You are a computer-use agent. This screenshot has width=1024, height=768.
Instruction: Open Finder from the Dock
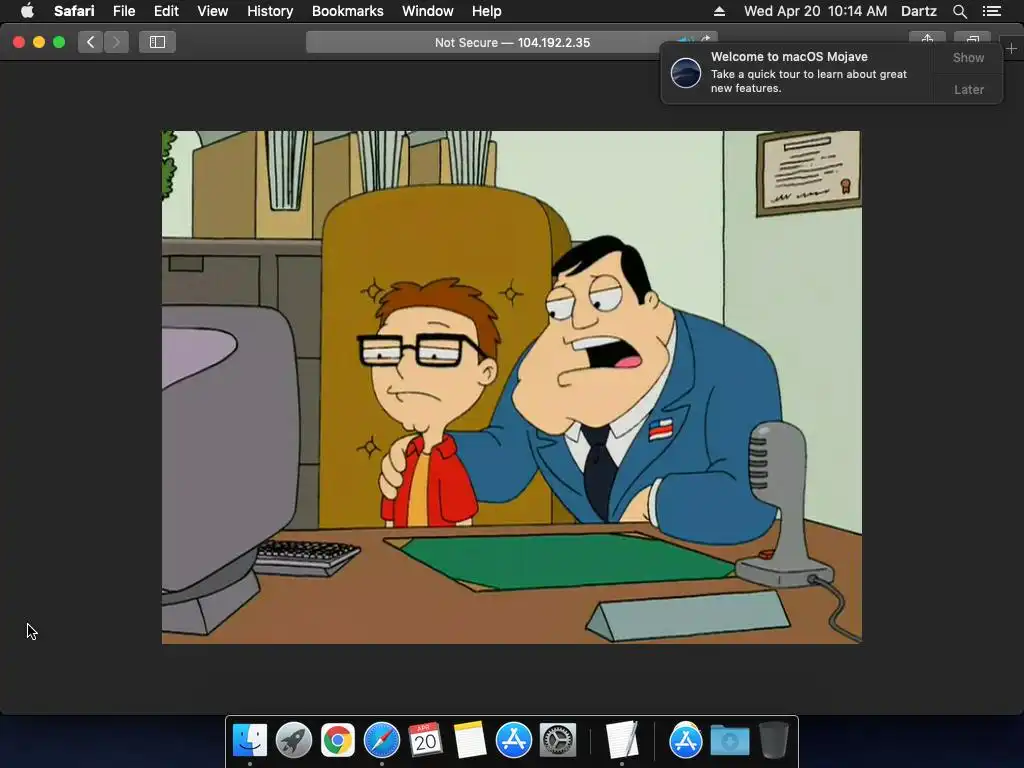tap(249, 740)
